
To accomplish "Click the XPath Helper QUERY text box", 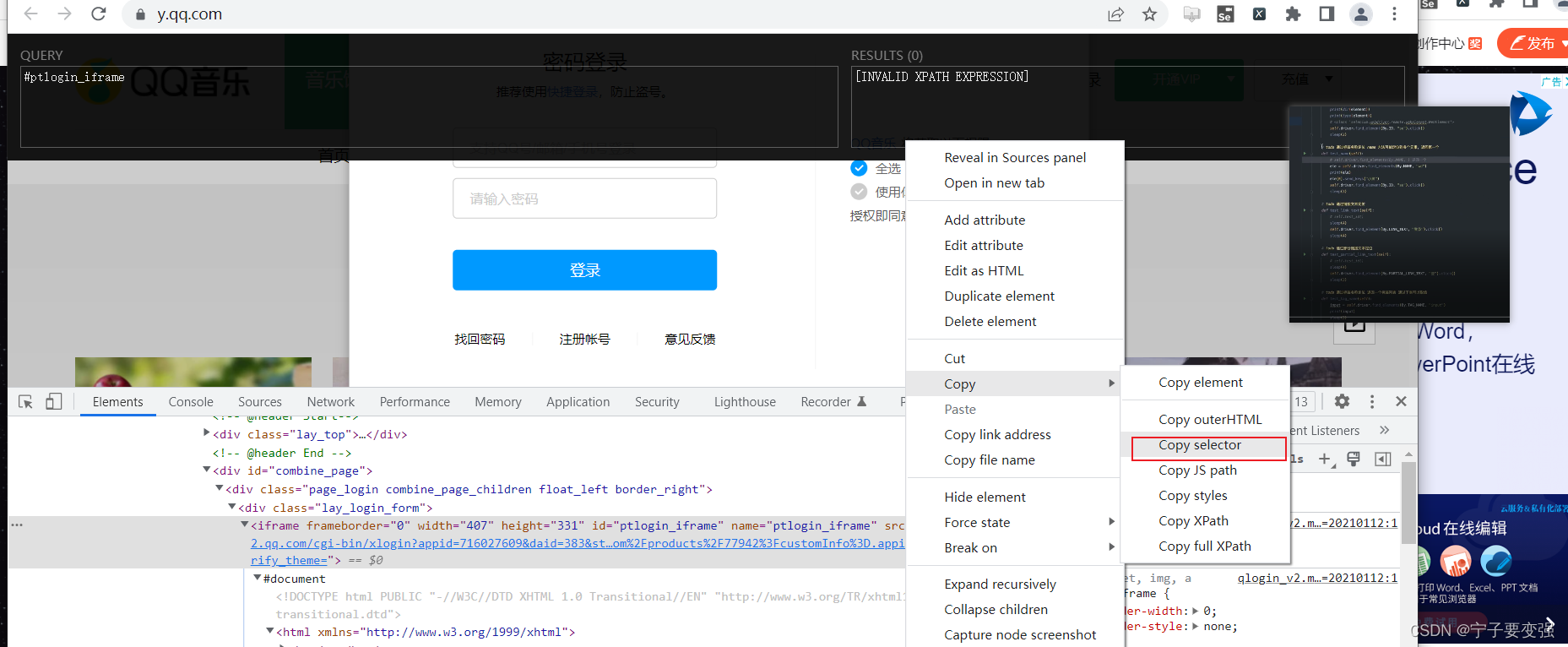I will pos(429,106).
